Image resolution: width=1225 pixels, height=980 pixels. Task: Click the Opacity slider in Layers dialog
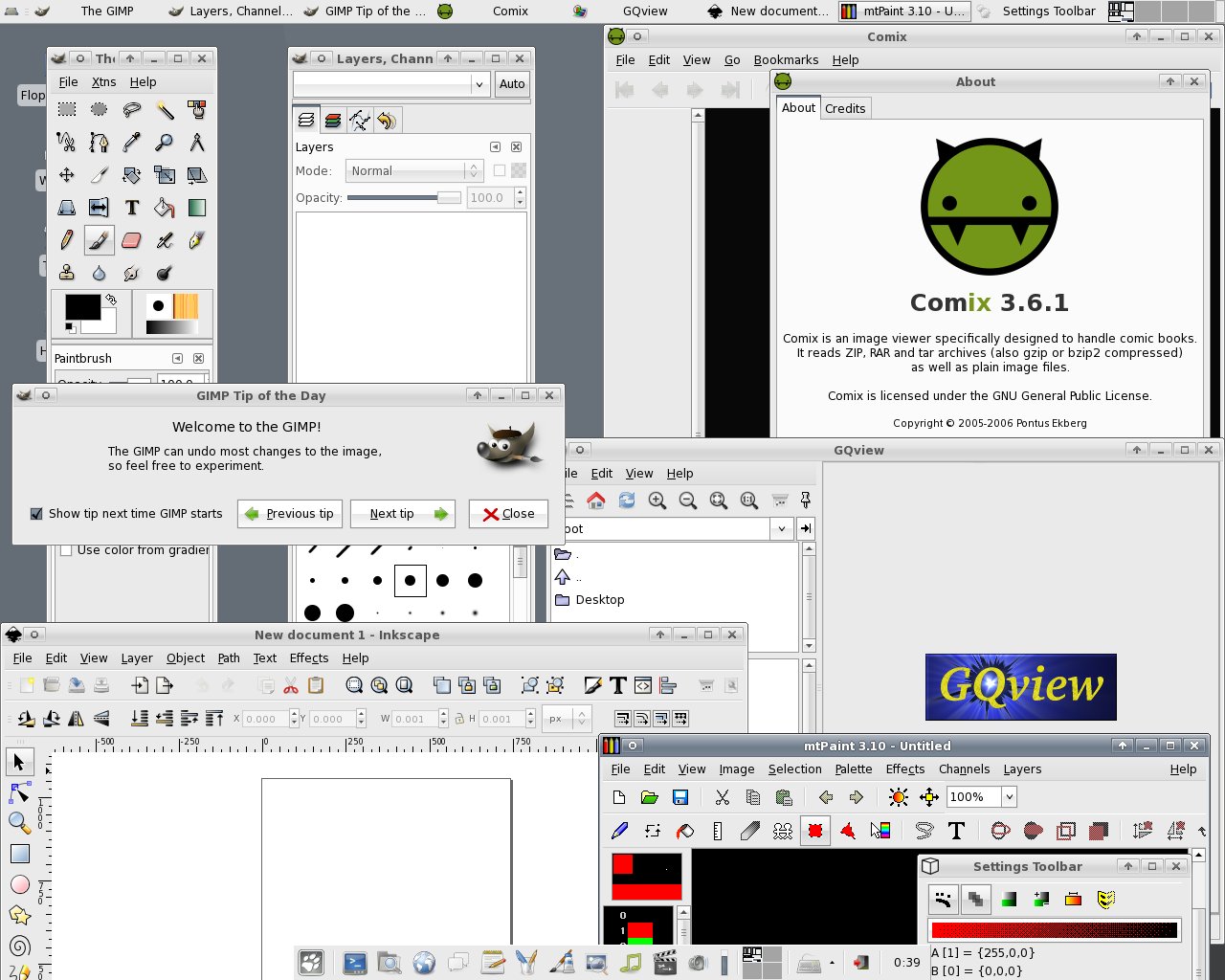pyautogui.click(x=404, y=198)
